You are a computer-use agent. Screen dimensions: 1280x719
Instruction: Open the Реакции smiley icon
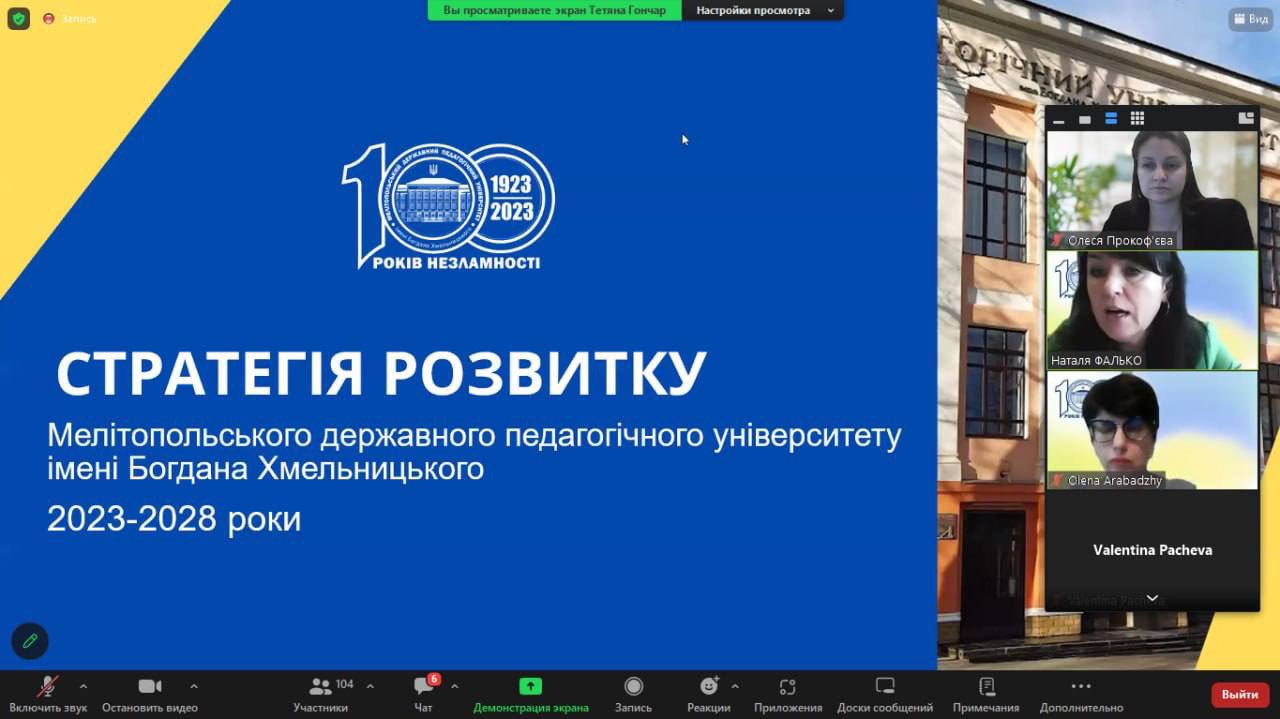coord(709,686)
